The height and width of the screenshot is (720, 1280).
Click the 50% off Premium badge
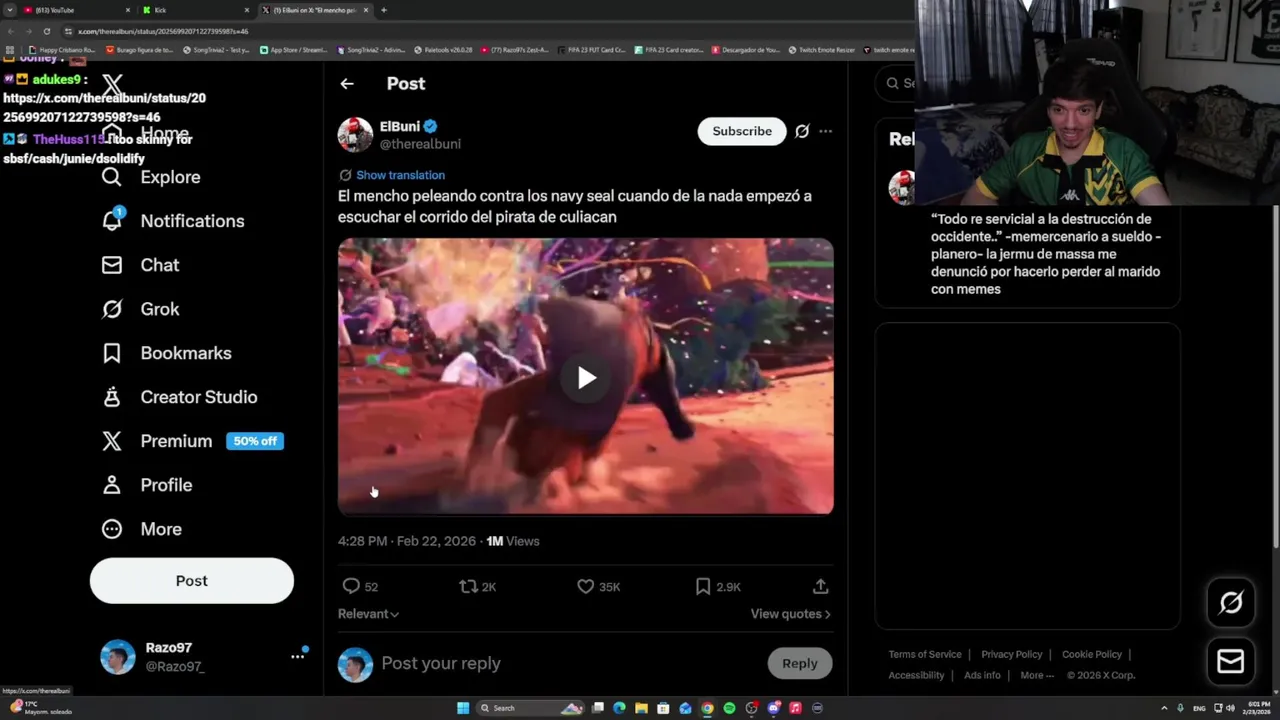[255, 441]
